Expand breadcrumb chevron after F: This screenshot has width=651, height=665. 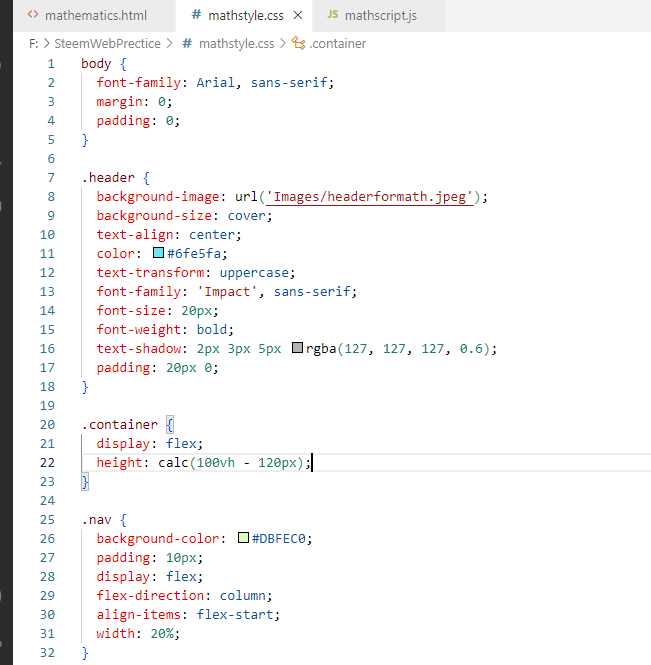click(47, 43)
